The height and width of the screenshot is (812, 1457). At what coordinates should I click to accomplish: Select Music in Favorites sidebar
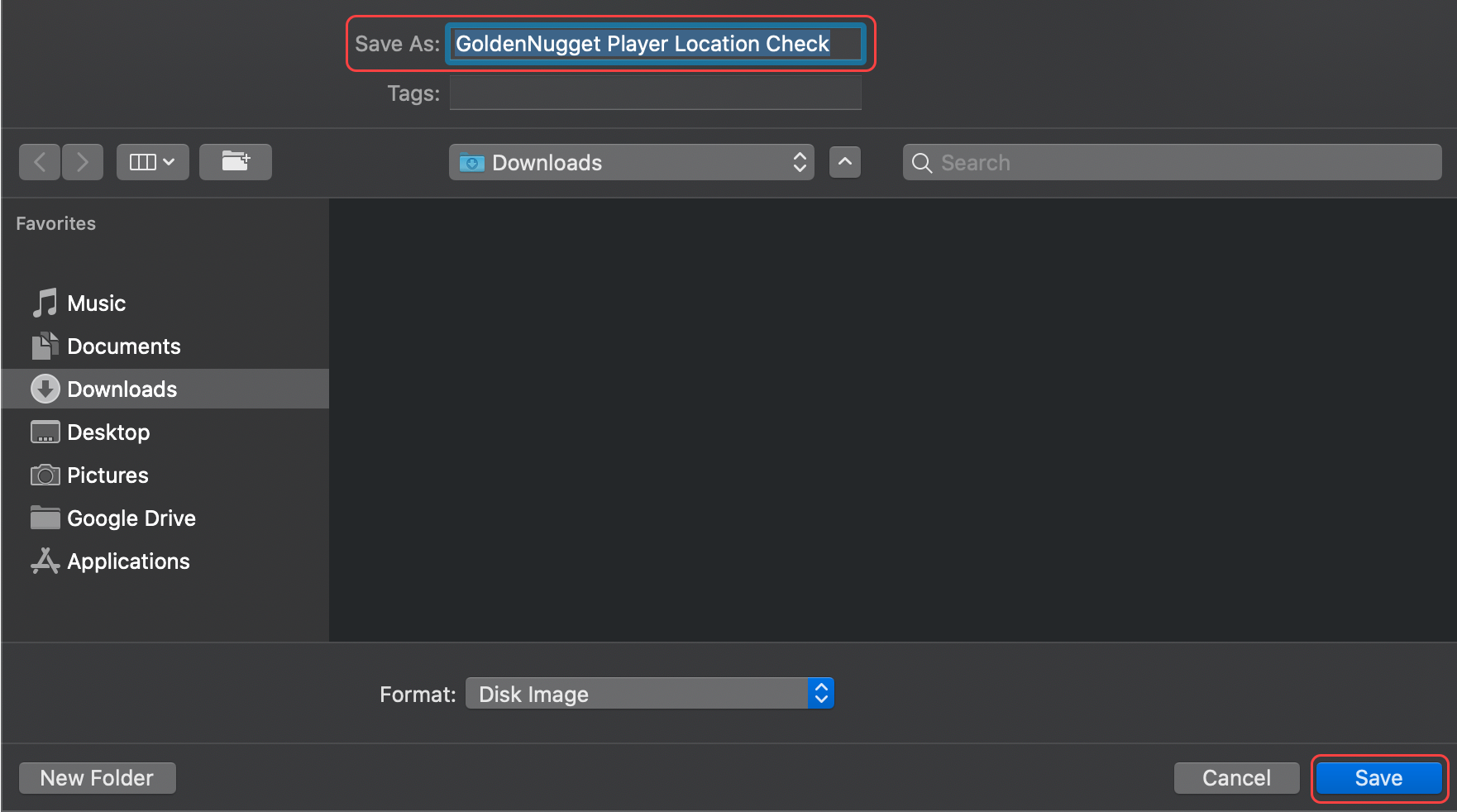[x=165, y=303]
